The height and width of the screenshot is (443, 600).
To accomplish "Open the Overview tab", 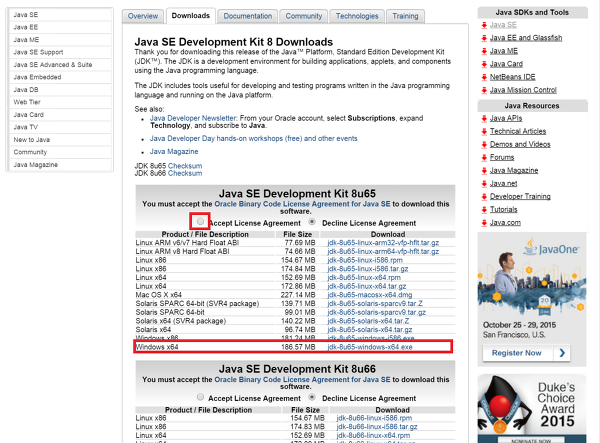I will click(143, 16).
